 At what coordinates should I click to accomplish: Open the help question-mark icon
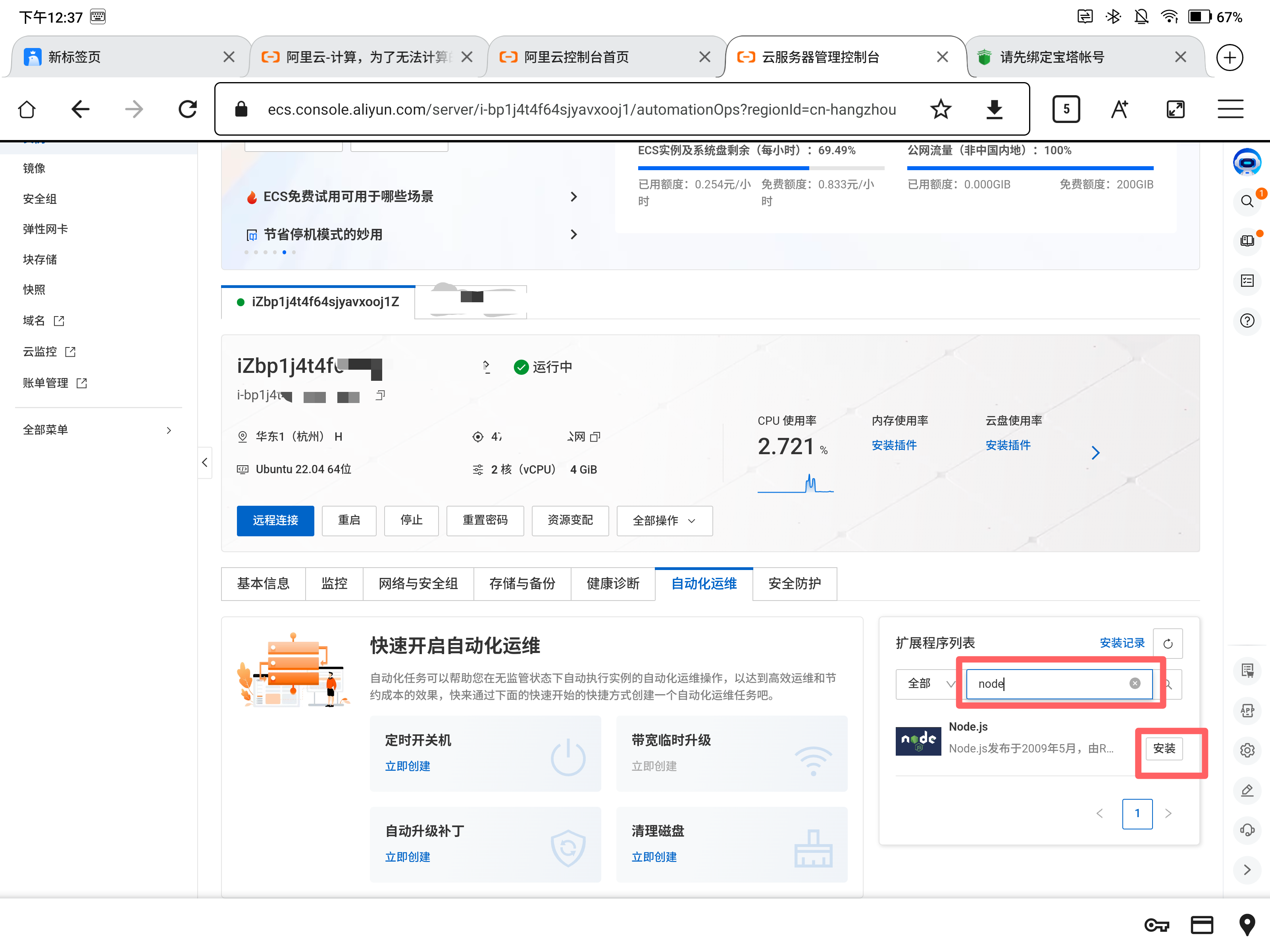click(1247, 321)
